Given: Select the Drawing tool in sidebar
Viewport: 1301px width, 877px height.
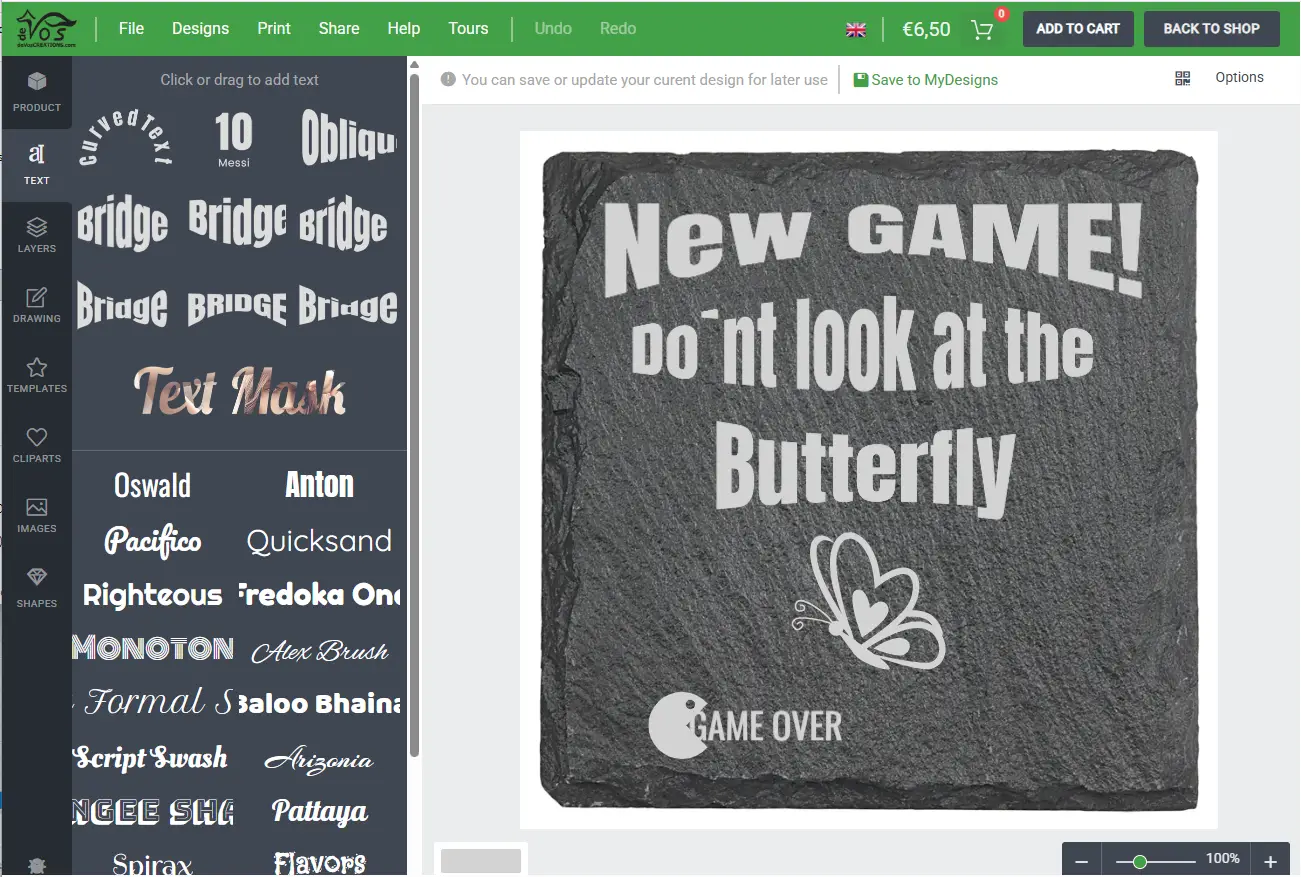Looking at the screenshot, I should tap(36, 305).
